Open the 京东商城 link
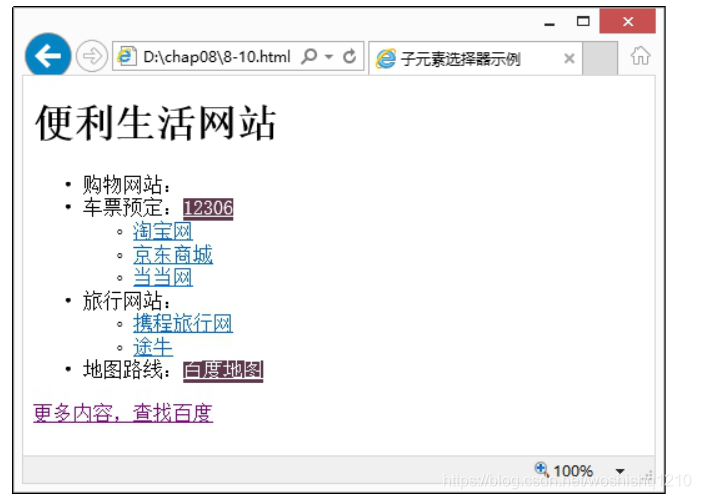 173,254
